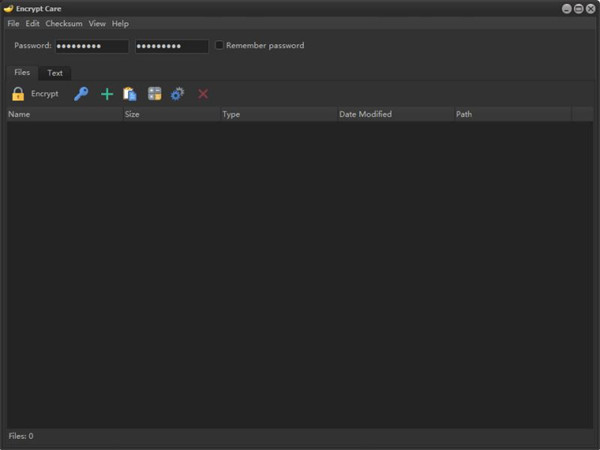The height and width of the screenshot is (450, 600).
Task: Open the View menu
Action: [97, 24]
